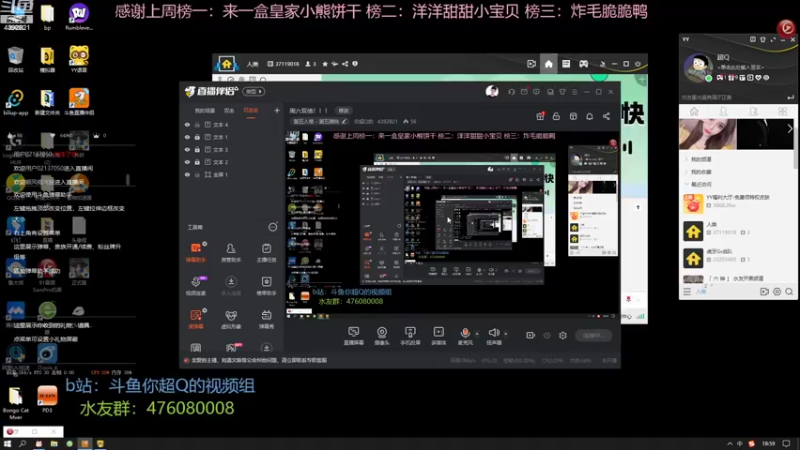Open the 虚拟形象 bear-face tool
This screenshot has height=450, width=800.
[x=231, y=319]
